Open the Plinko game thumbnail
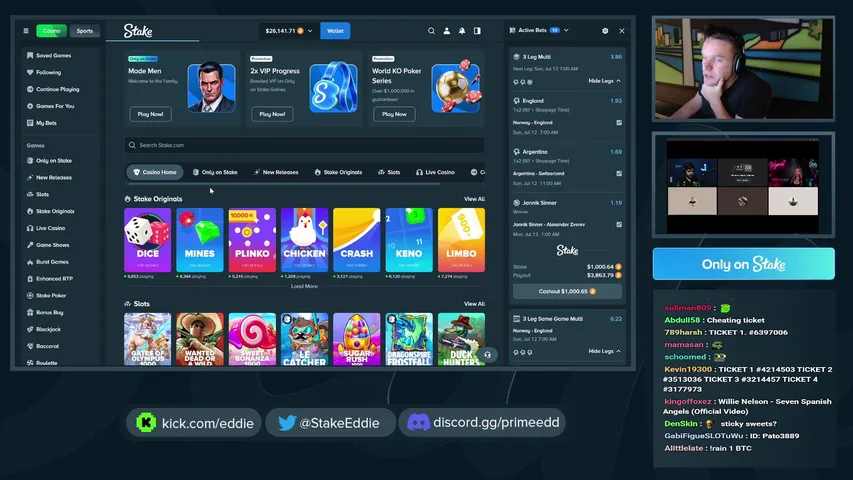This screenshot has width=853, height=480. [252, 240]
